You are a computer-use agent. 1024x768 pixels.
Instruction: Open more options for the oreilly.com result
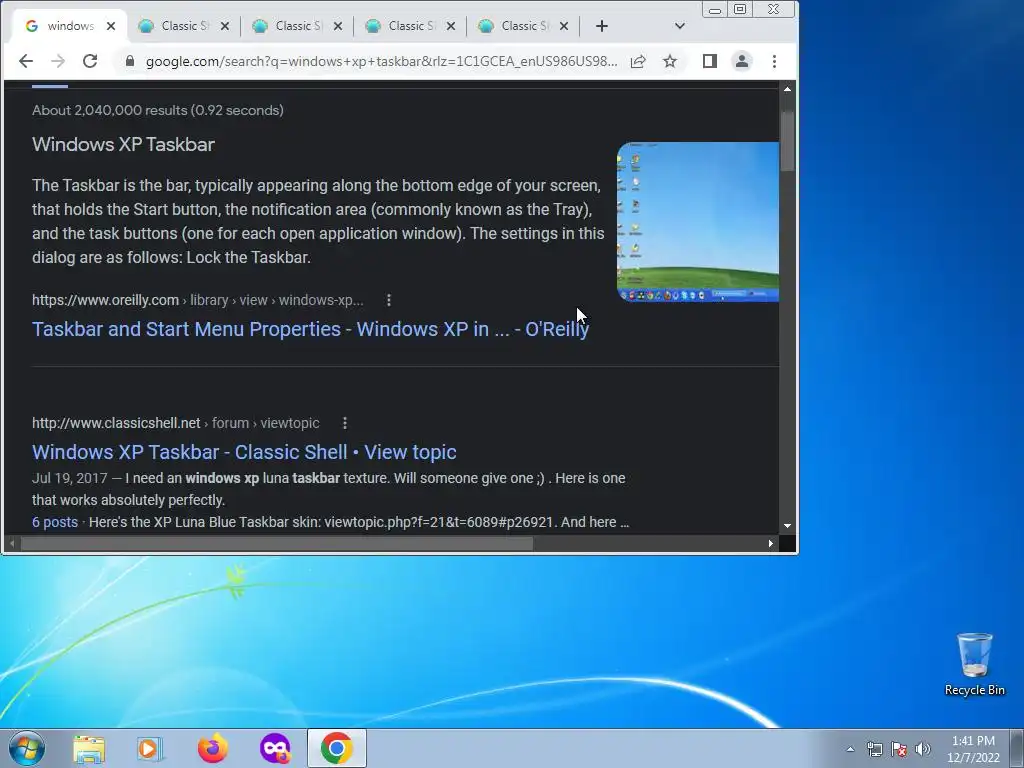point(389,300)
